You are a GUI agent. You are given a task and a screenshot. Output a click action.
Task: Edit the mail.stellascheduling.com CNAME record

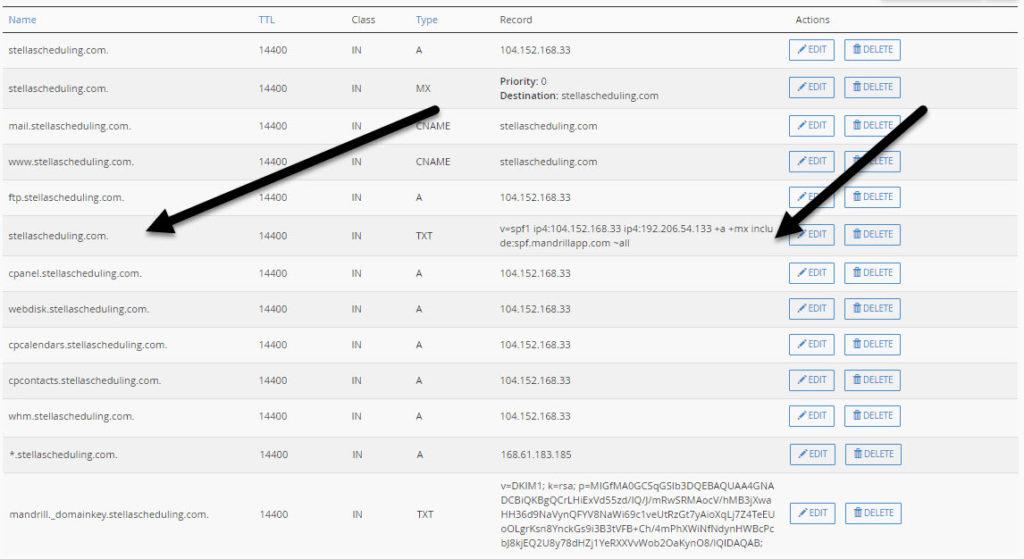[812, 125]
